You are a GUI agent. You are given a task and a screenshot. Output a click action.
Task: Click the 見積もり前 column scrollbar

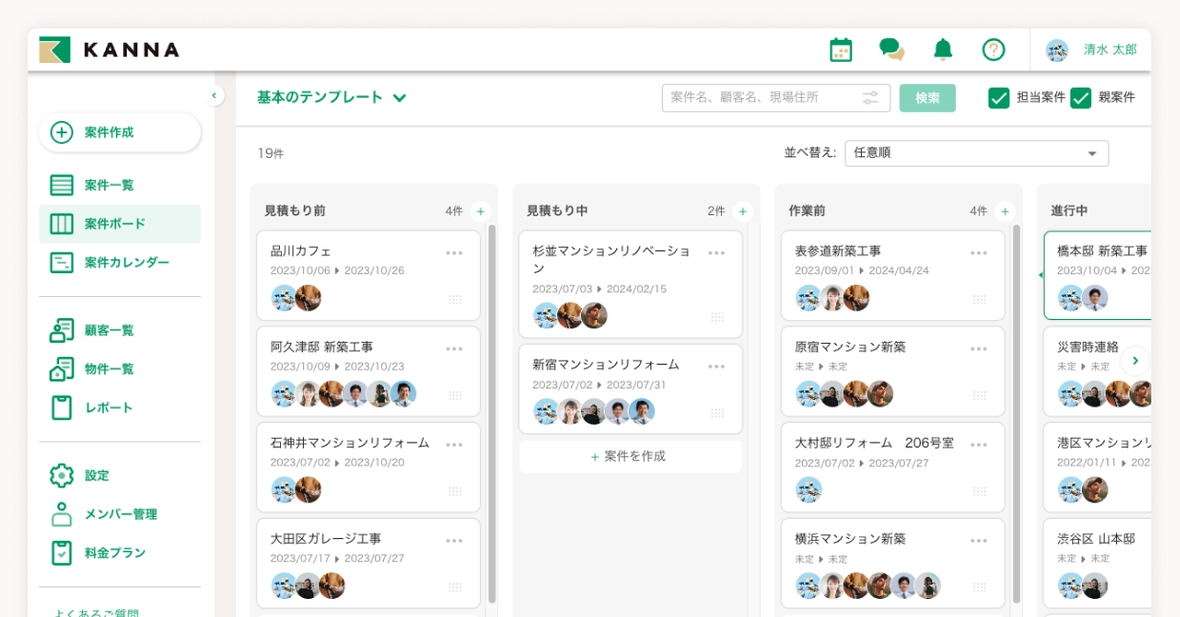tap(492, 414)
